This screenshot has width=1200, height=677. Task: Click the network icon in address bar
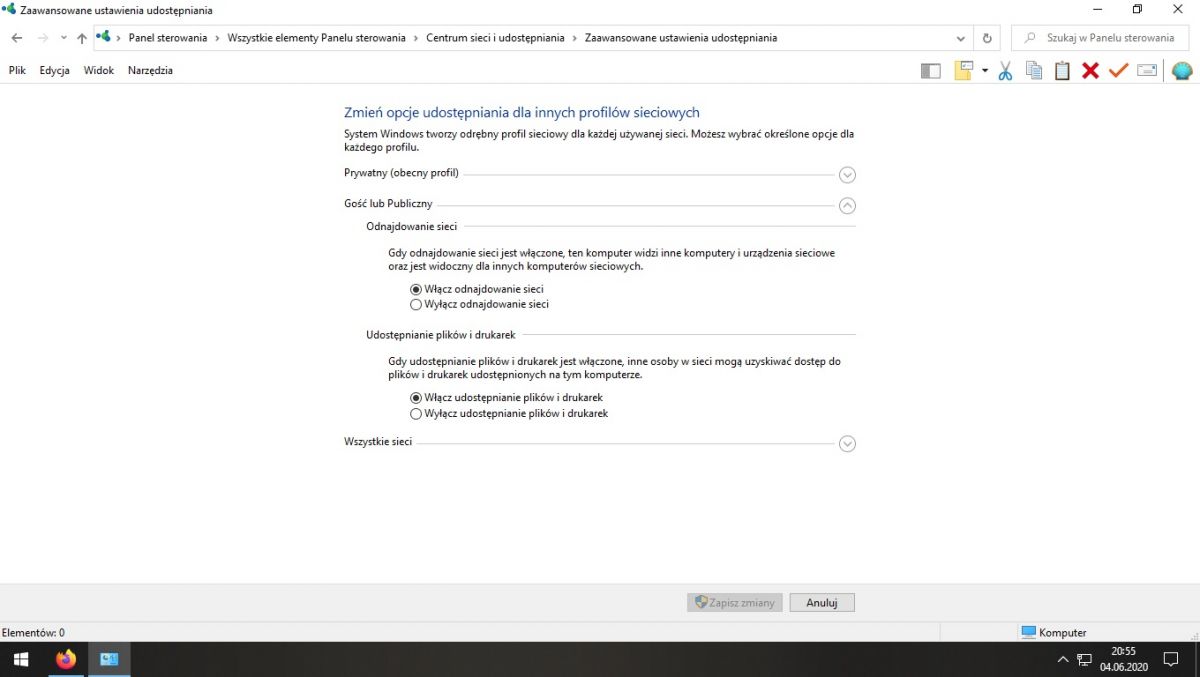pyautogui.click(x=103, y=37)
